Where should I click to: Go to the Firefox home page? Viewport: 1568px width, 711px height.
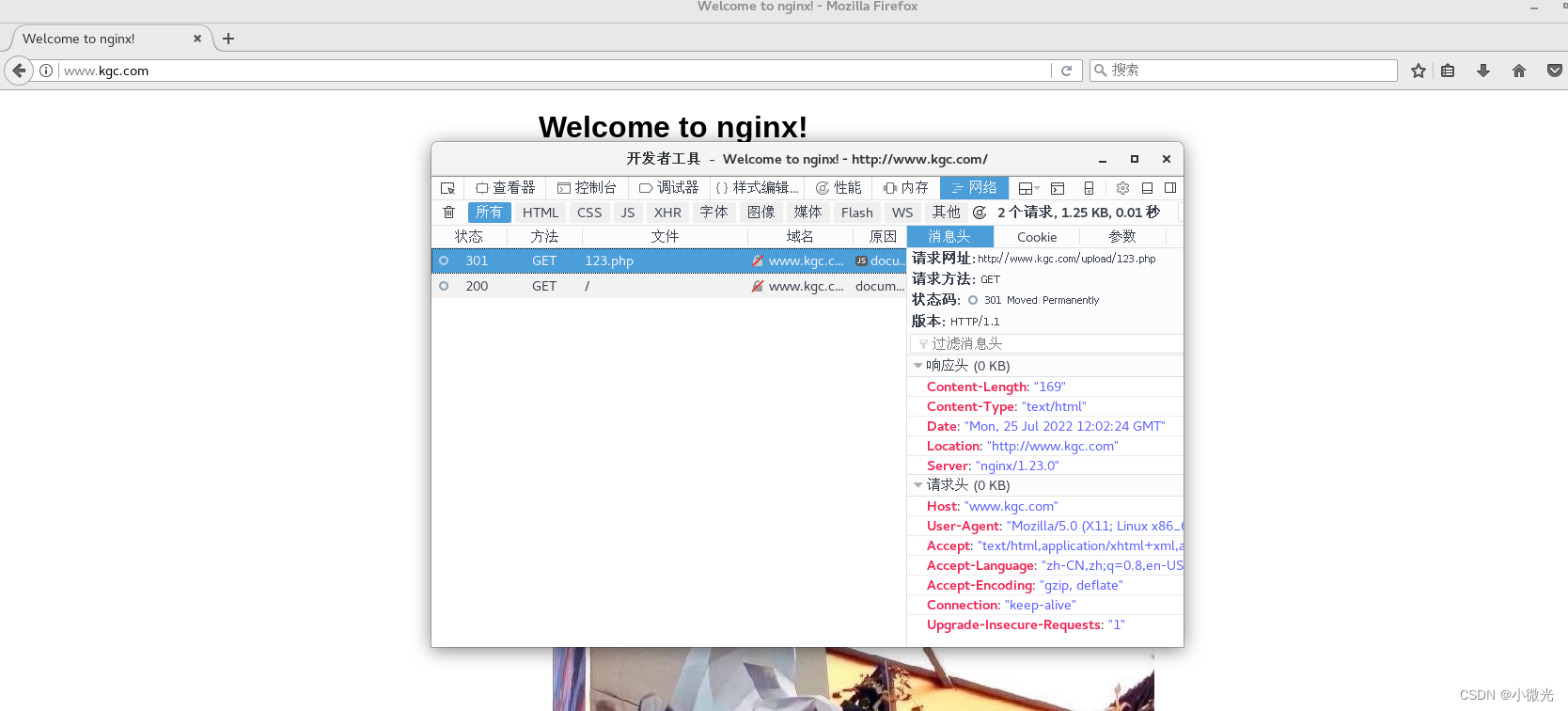[x=1519, y=71]
